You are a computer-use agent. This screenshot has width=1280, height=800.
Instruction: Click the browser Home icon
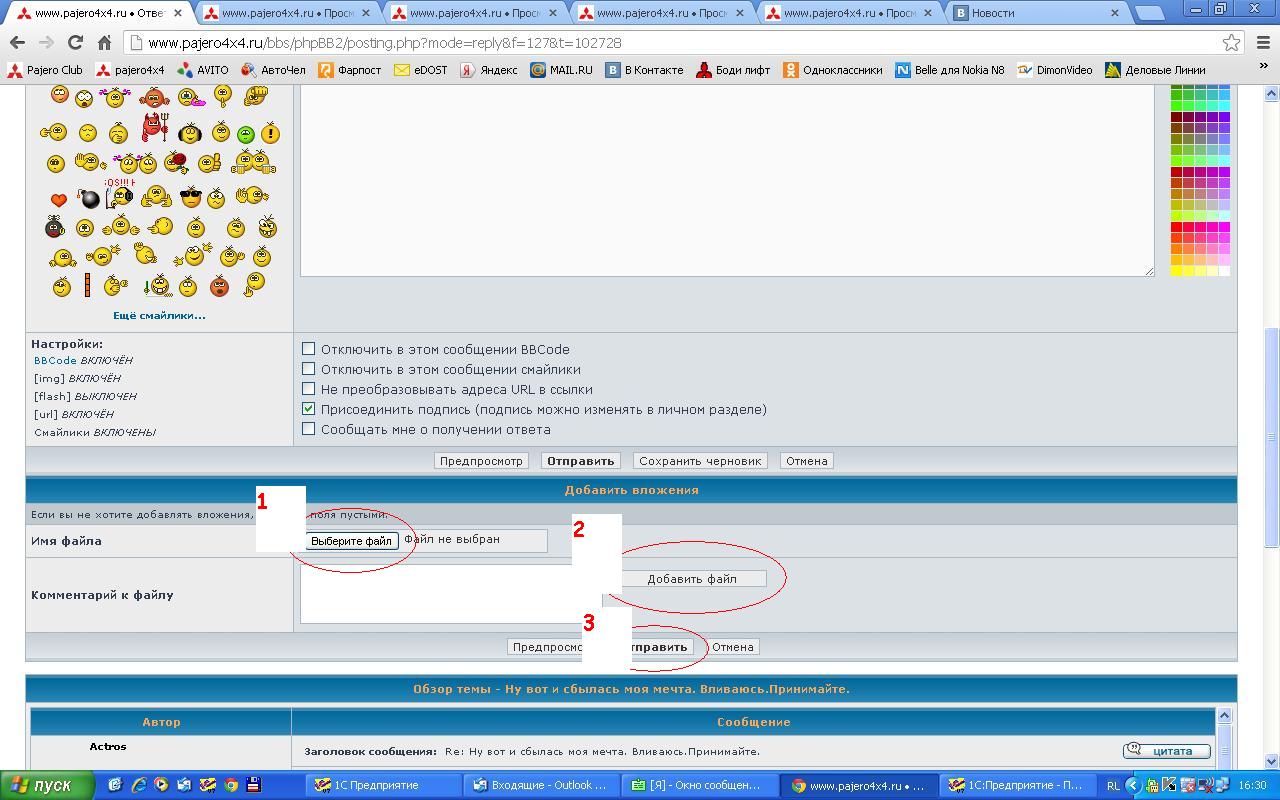click(104, 43)
